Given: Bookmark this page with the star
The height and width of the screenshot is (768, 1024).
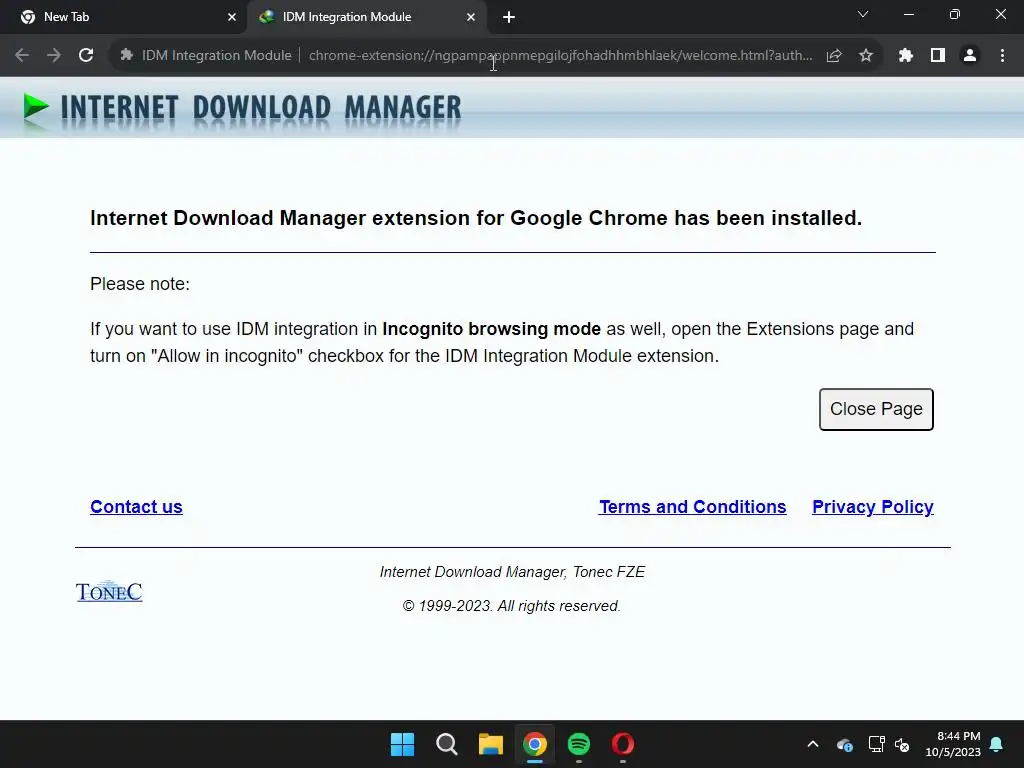Looking at the screenshot, I should [x=866, y=56].
